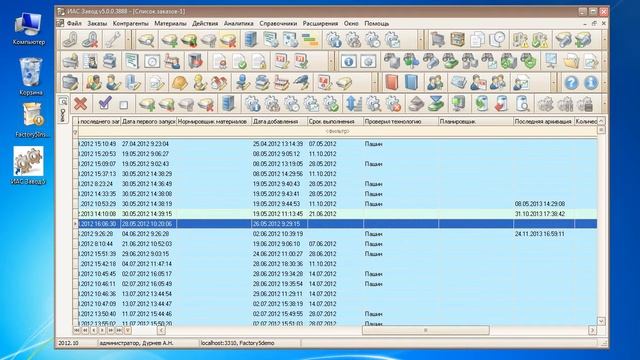Open the Gantt chart schedule icon
The height and width of the screenshot is (360, 640).
[310, 40]
